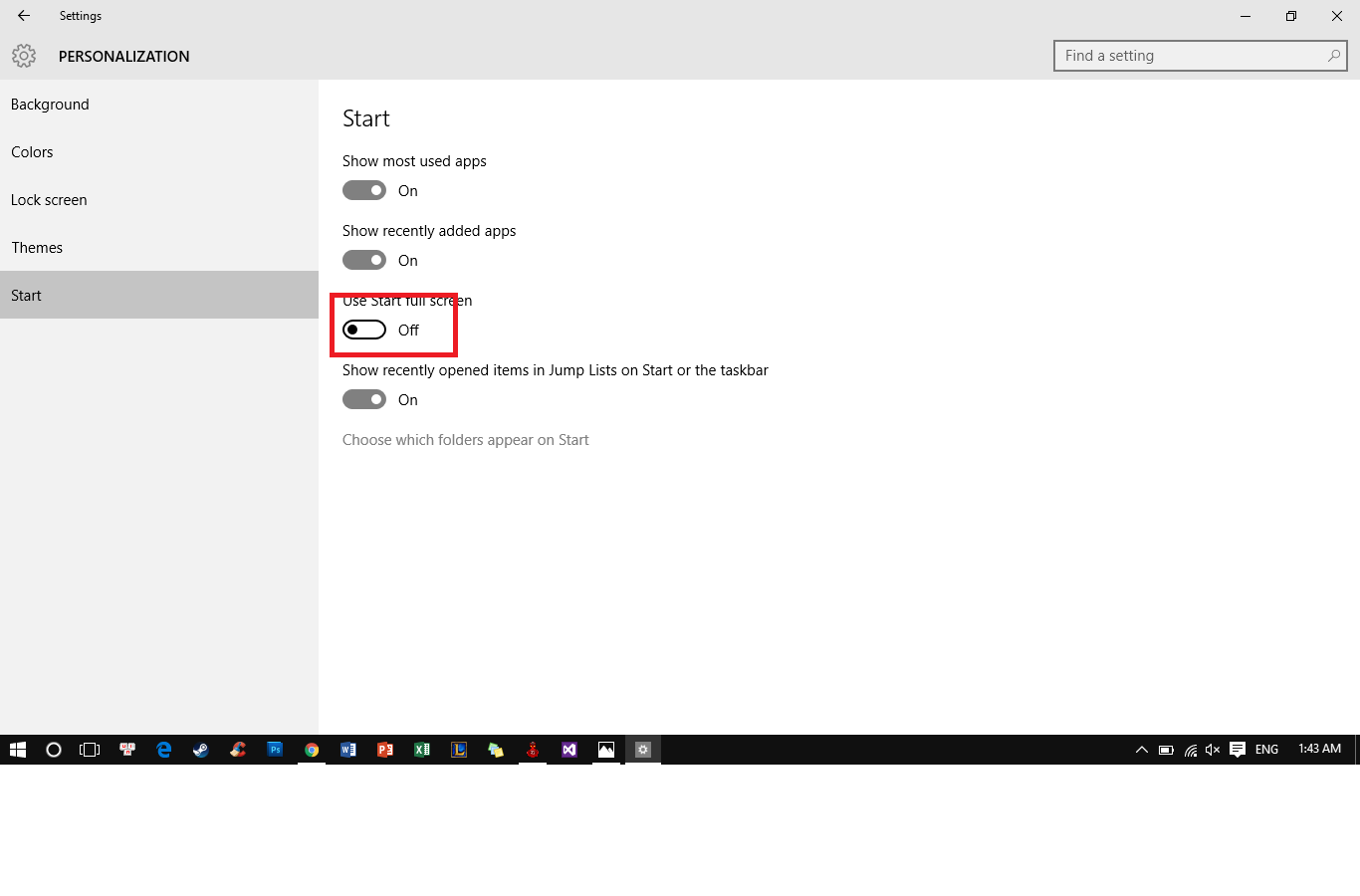The height and width of the screenshot is (896, 1360).
Task: Launch Photoshop from the taskbar
Action: (x=275, y=750)
